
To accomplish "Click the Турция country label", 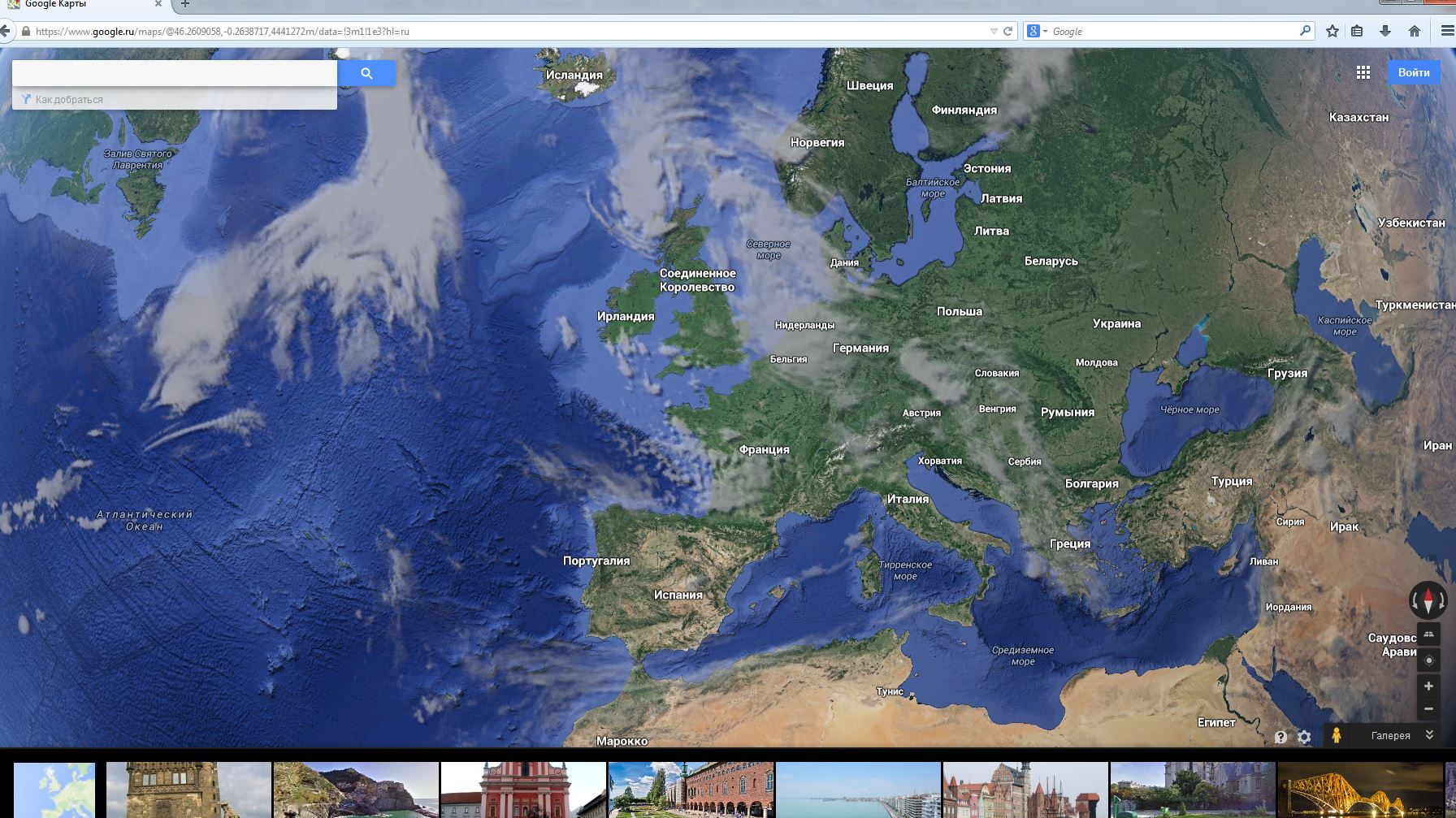I will tap(1232, 481).
